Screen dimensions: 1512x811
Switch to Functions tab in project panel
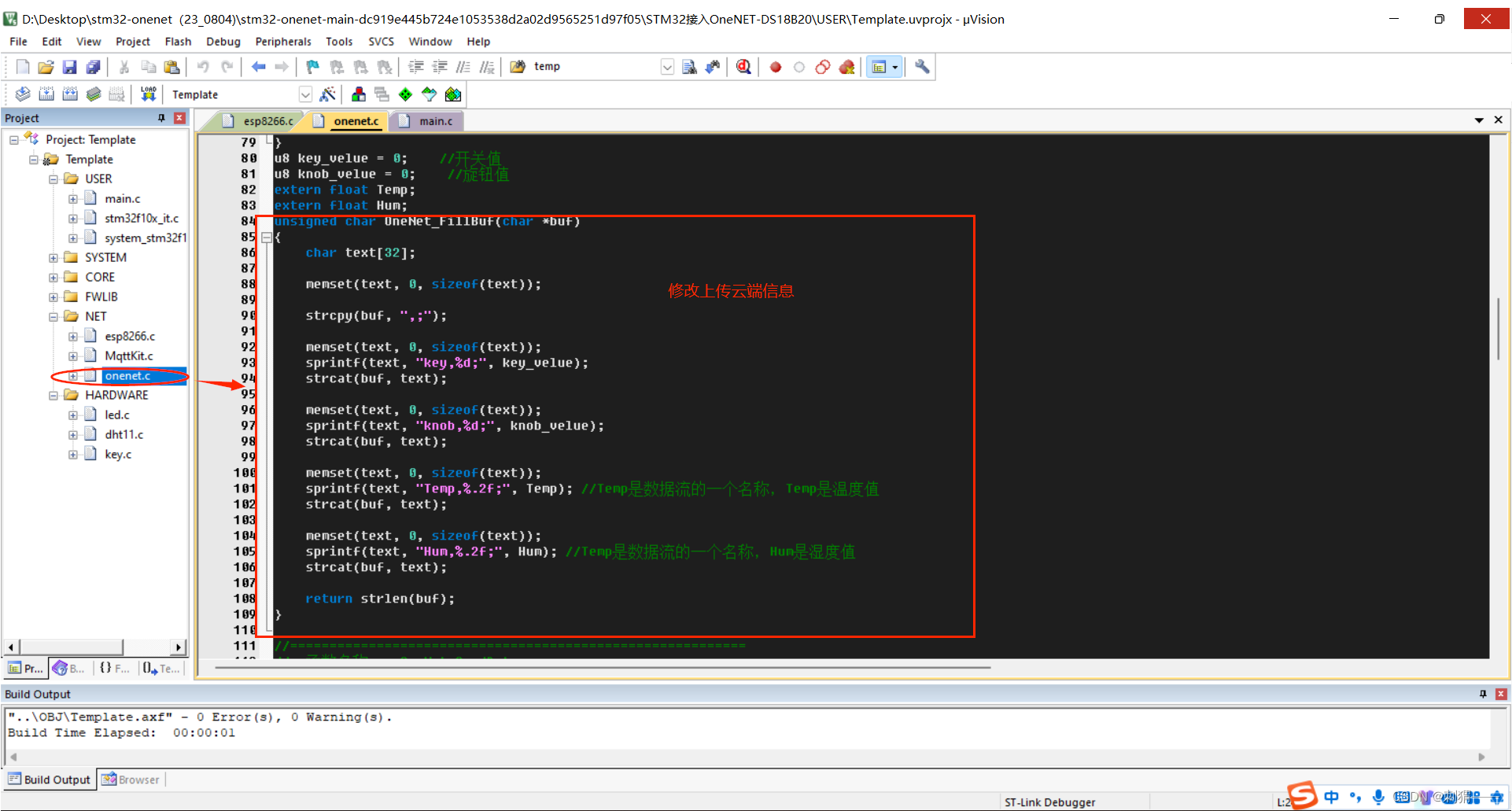[115, 669]
